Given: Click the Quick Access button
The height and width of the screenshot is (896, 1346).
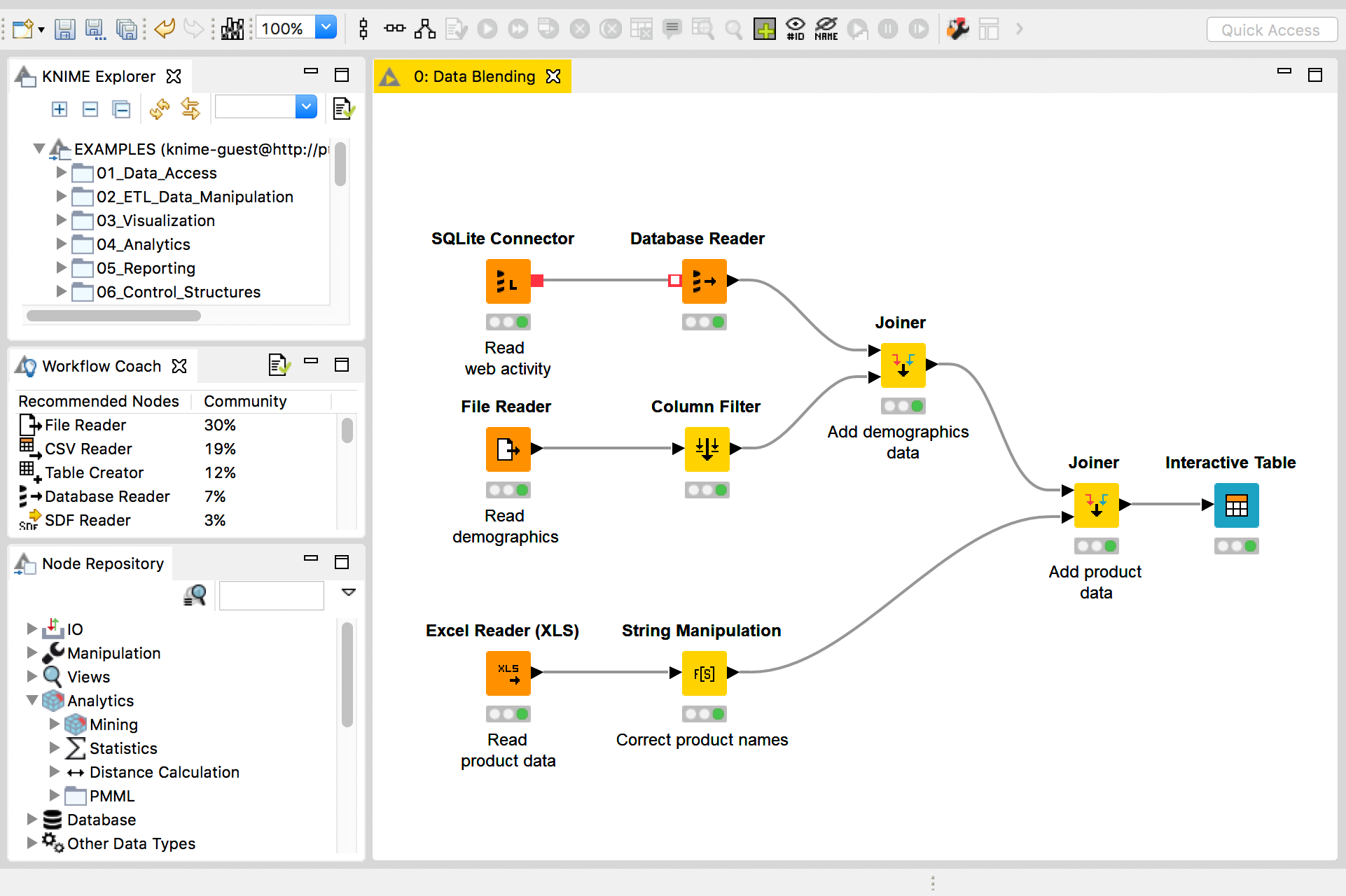Looking at the screenshot, I should click(x=1271, y=29).
